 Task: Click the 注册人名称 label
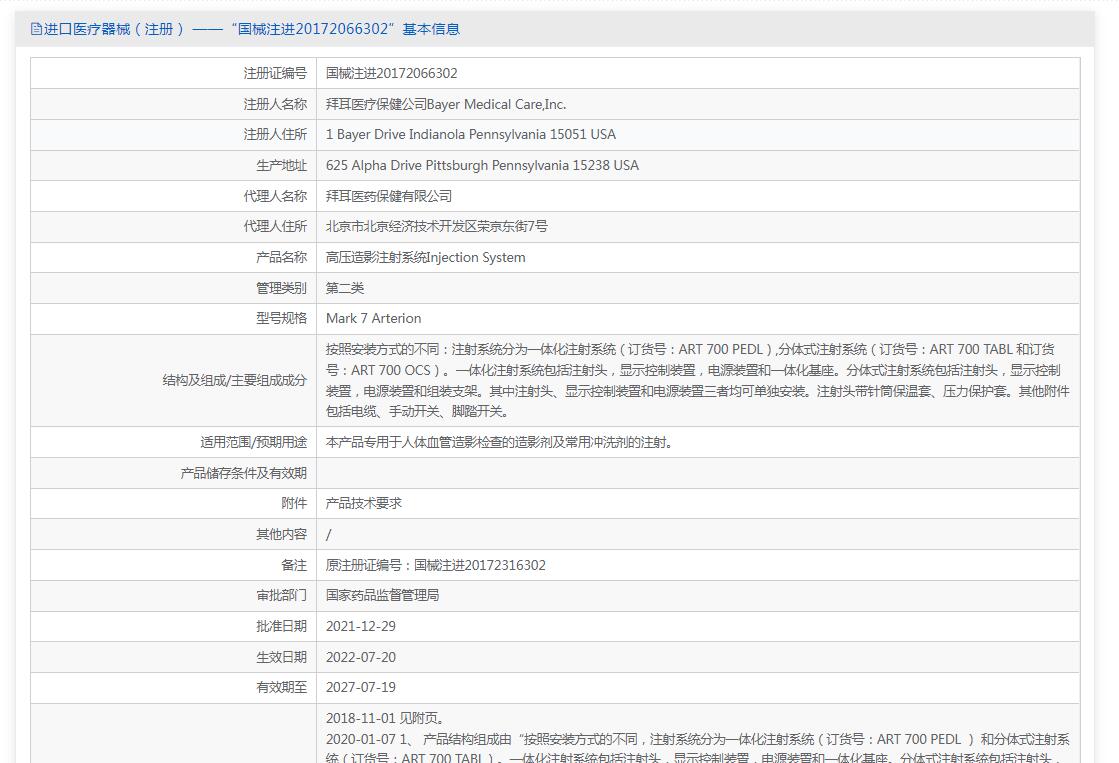[x=275, y=104]
